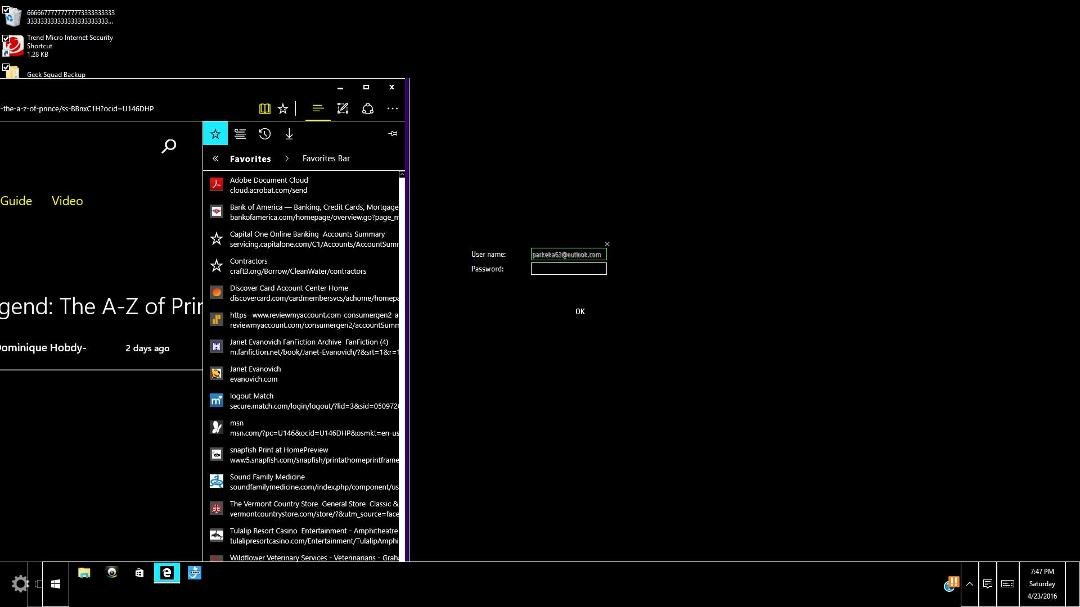Pin the Hub pane open

click(393, 134)
